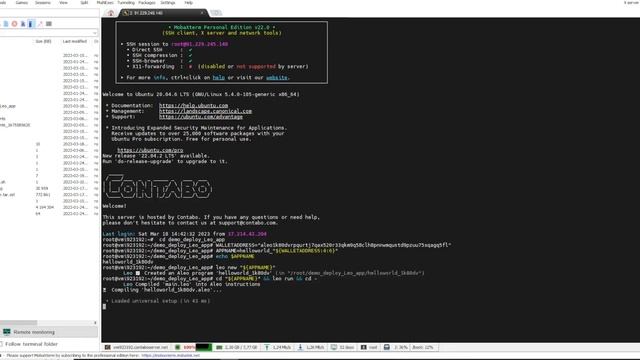Select the tar file row with size 772 841

[x=49, y=195]
